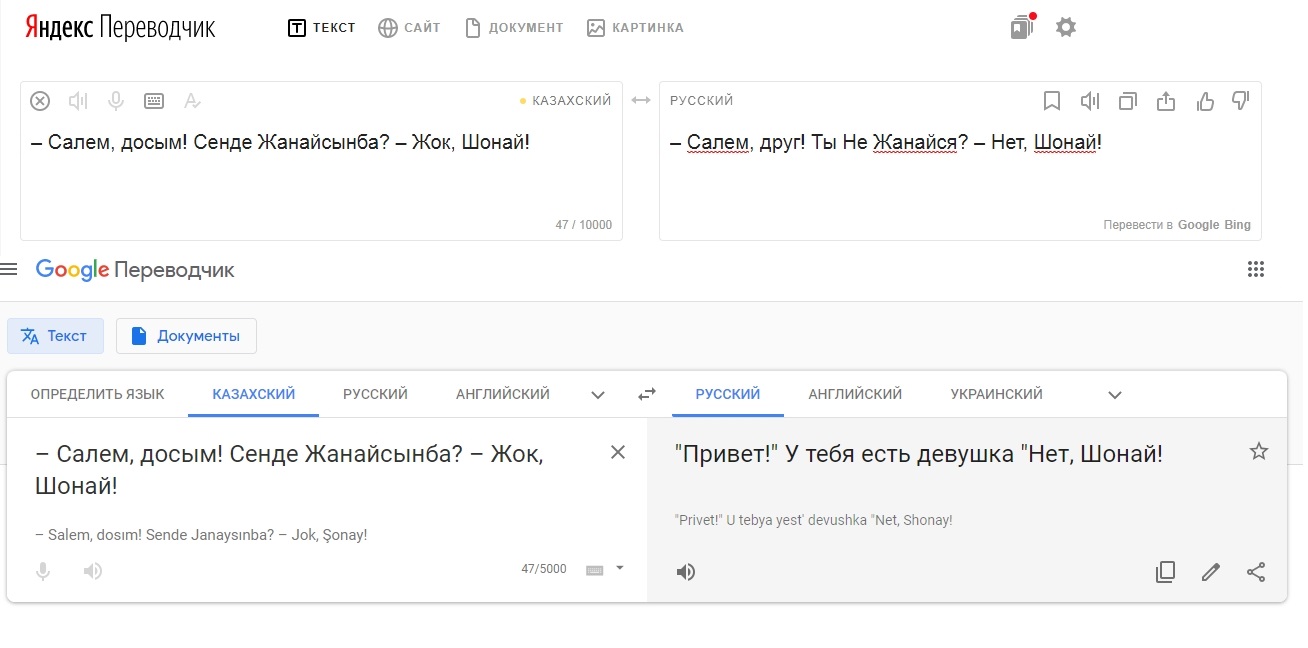1308x648 pixels.
Task: Follow the Bing translate link
Action: (1238, 225)
